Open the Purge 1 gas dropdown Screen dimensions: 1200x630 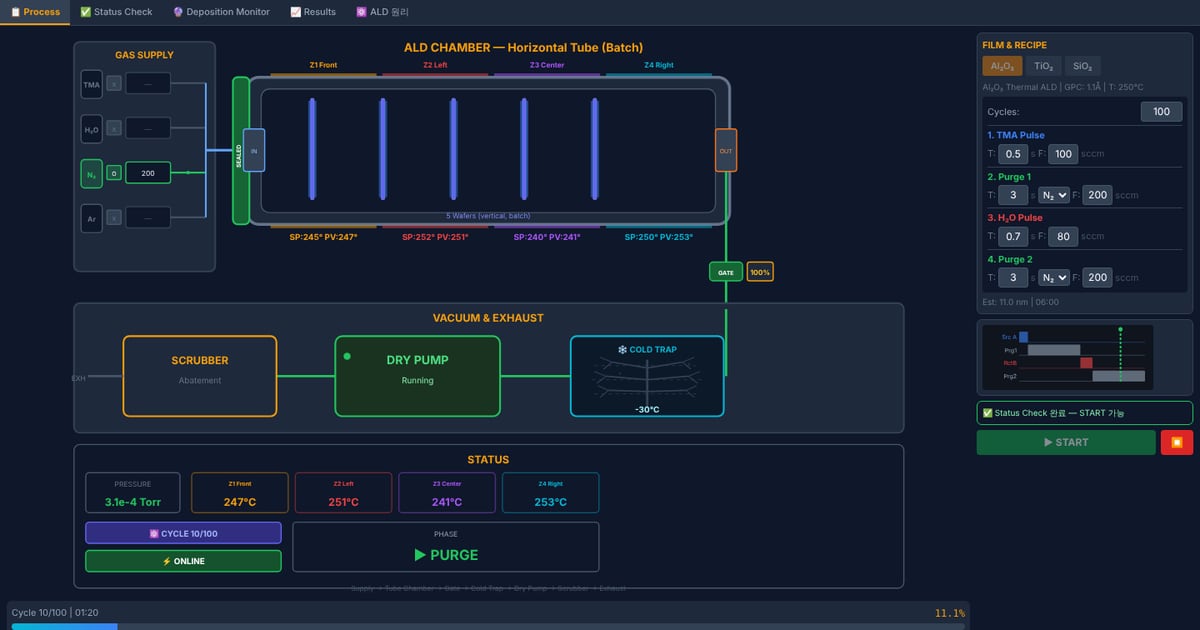1054,195
